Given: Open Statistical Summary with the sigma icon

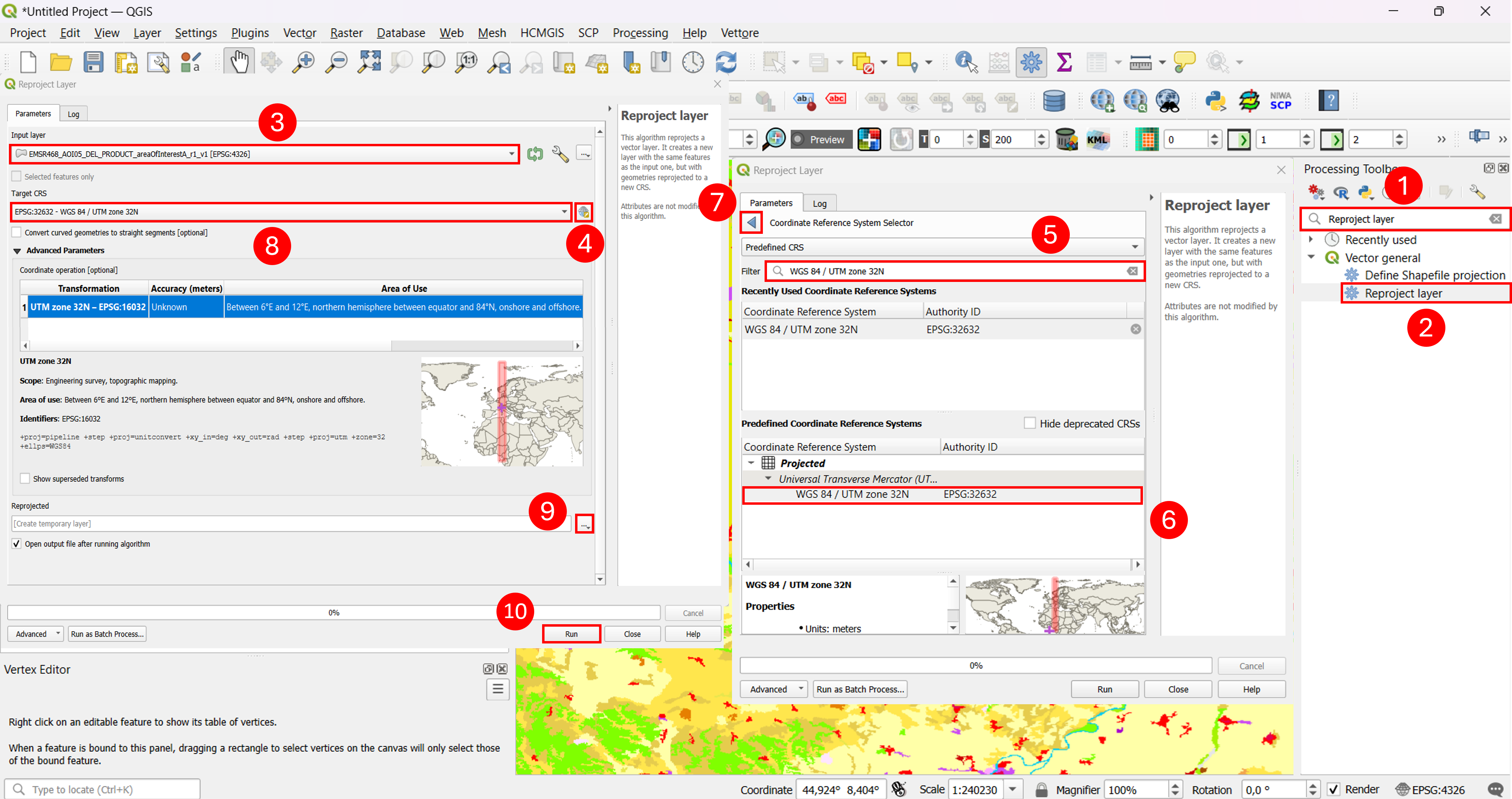Looking at the screenshot, I should click(1064, 62).
